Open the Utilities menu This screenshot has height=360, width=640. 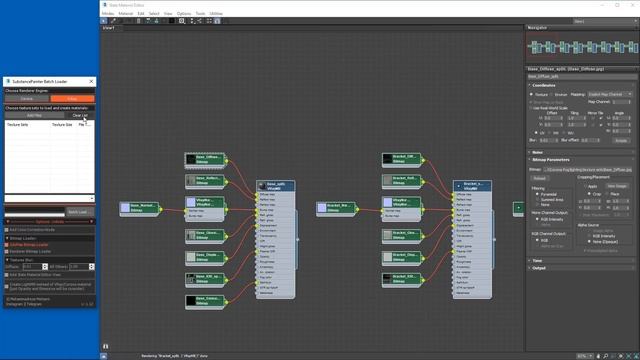tap(216, 13)
